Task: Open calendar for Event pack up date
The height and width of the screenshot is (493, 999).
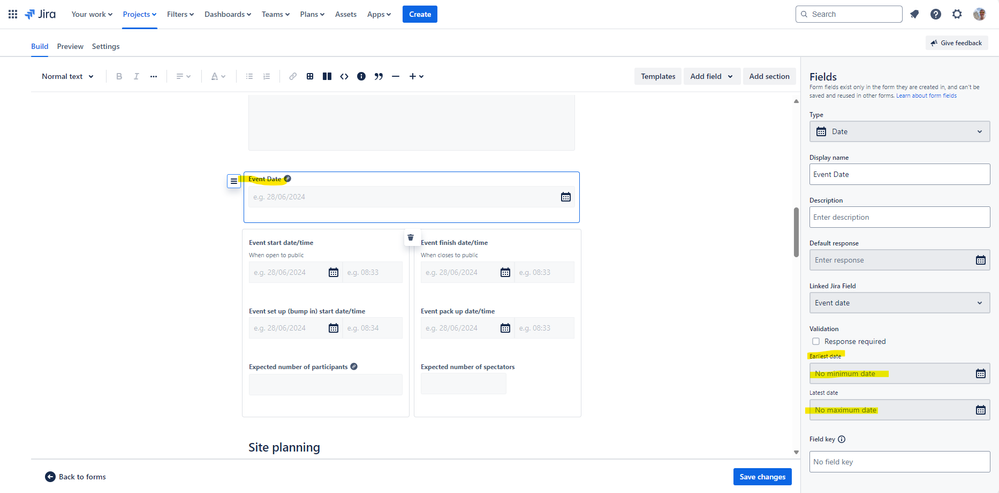Action: [x=505, y=328]
